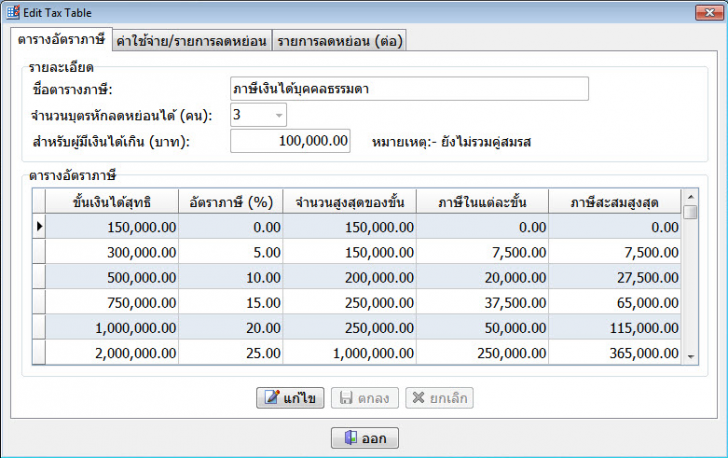The height and width of the screenshot is (458, 728).
Task: Click the แก้ไข edit button
Action: 290,398
